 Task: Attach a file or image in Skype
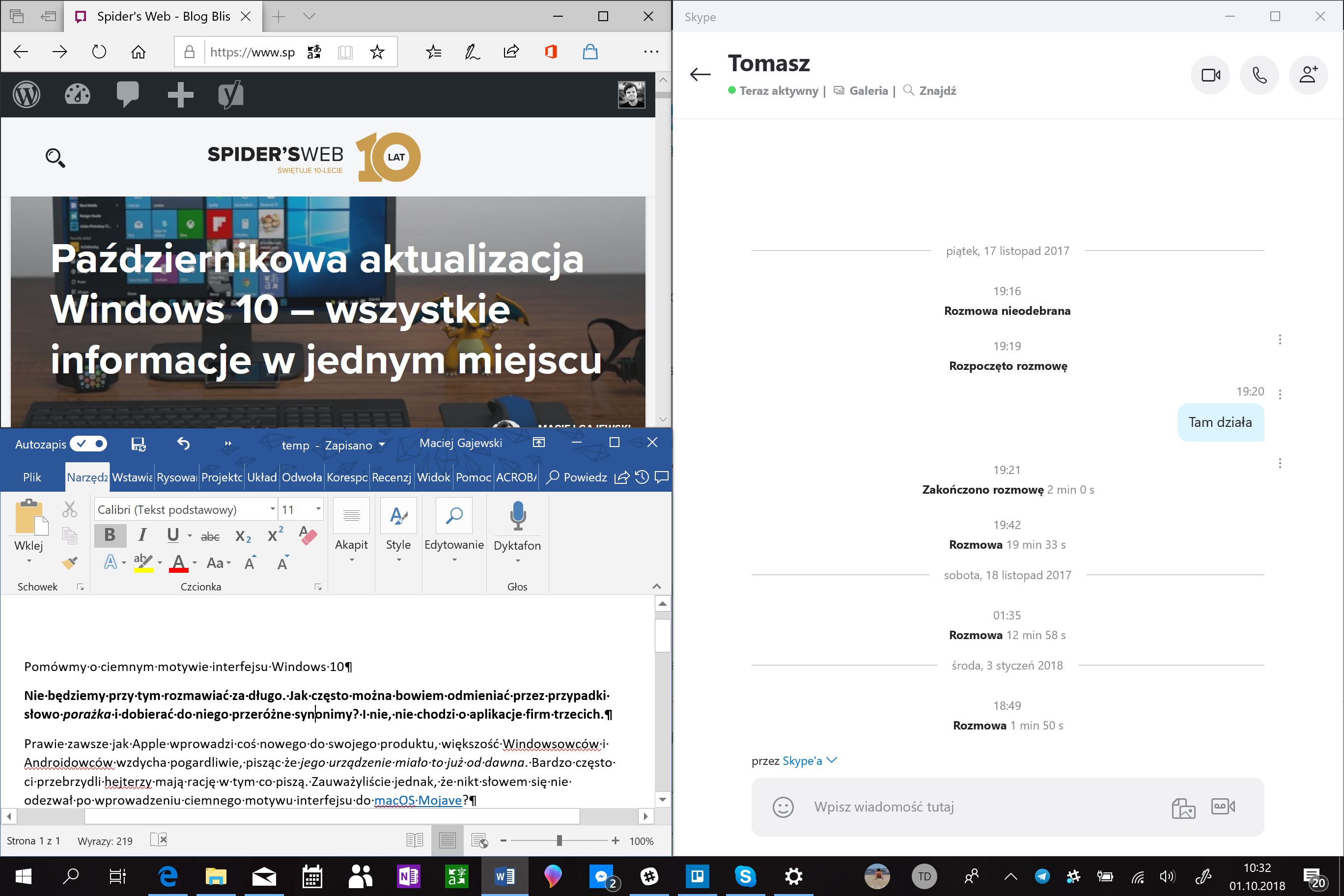pyautogui.click(x=1183, y=808)
